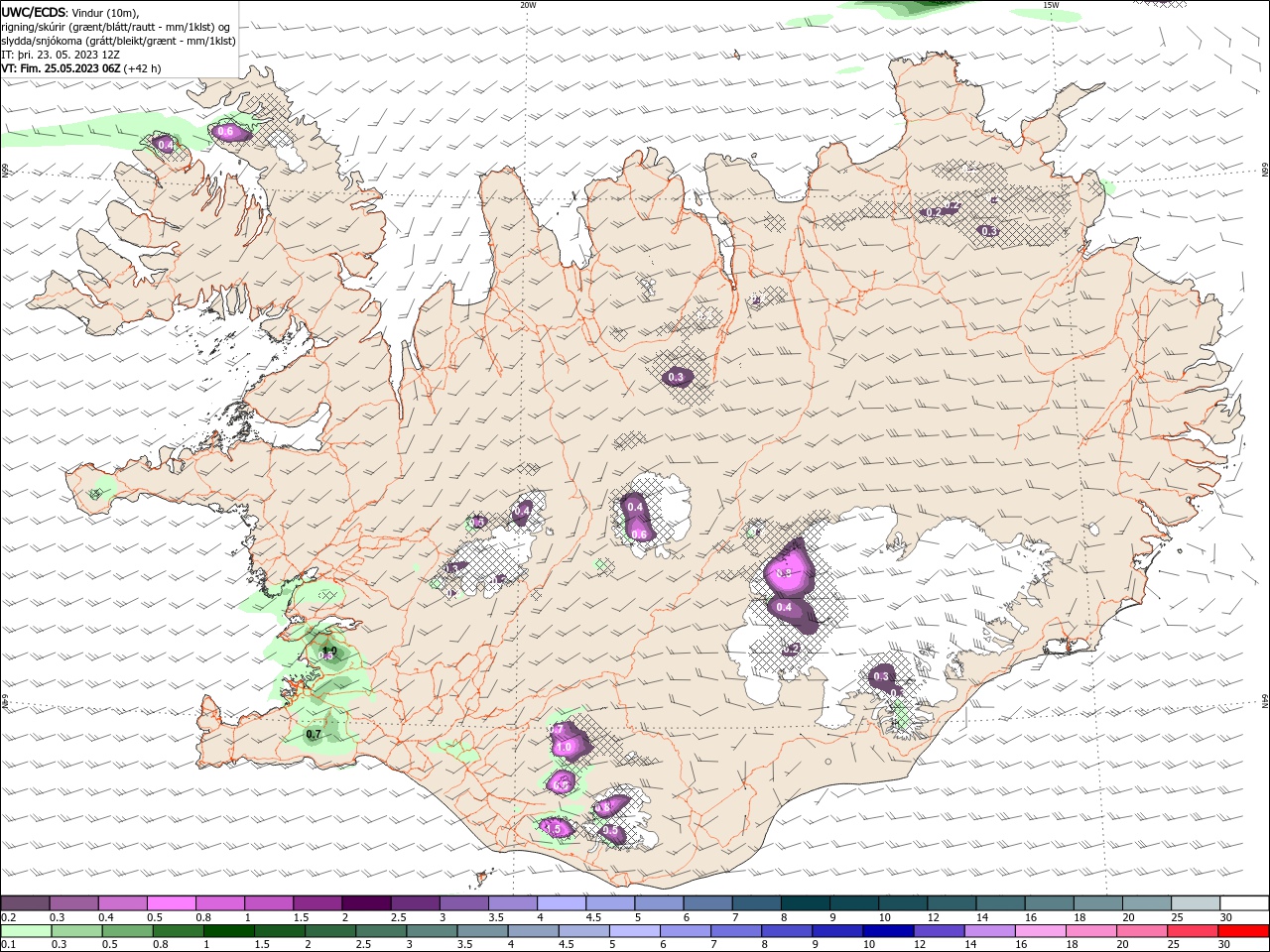Click the large pink snow blob on Vatnajökull
This screenshot has width=1270, height=952.
coord(789,572)
